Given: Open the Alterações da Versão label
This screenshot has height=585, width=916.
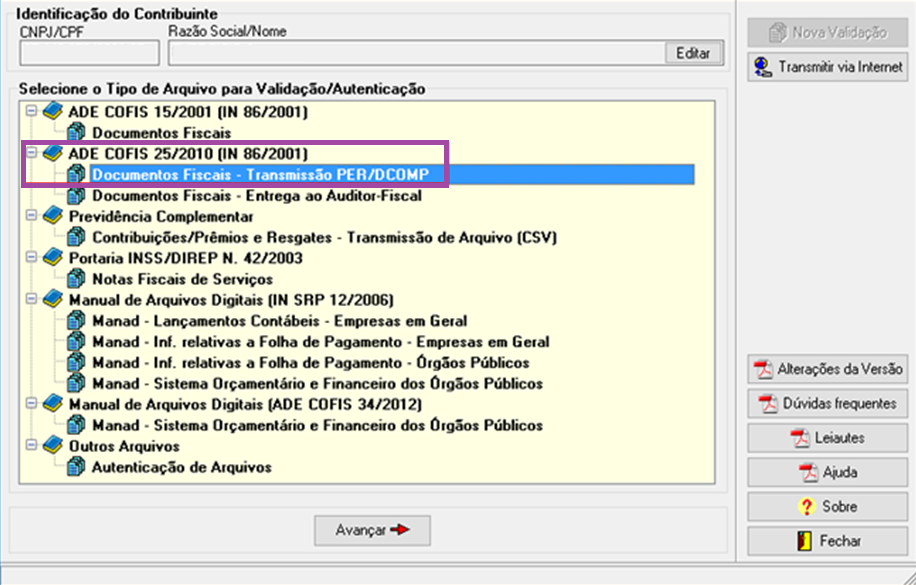Looking at the screenshot, I should tap(840, 369).
